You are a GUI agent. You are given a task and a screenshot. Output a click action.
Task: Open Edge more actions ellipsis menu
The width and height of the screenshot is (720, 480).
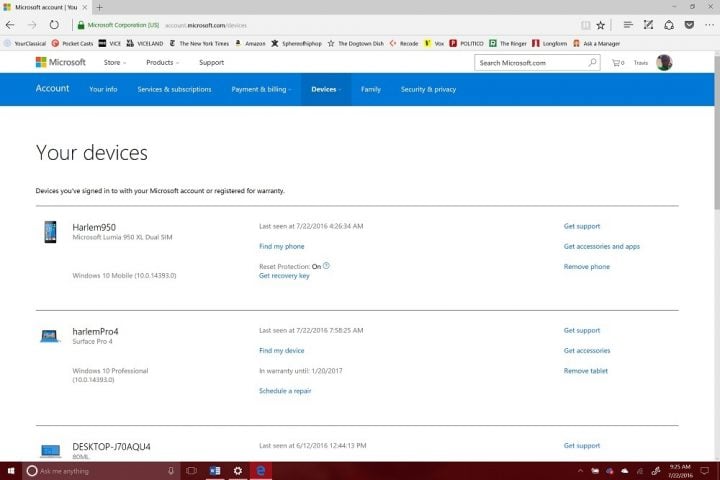[709, 25]
